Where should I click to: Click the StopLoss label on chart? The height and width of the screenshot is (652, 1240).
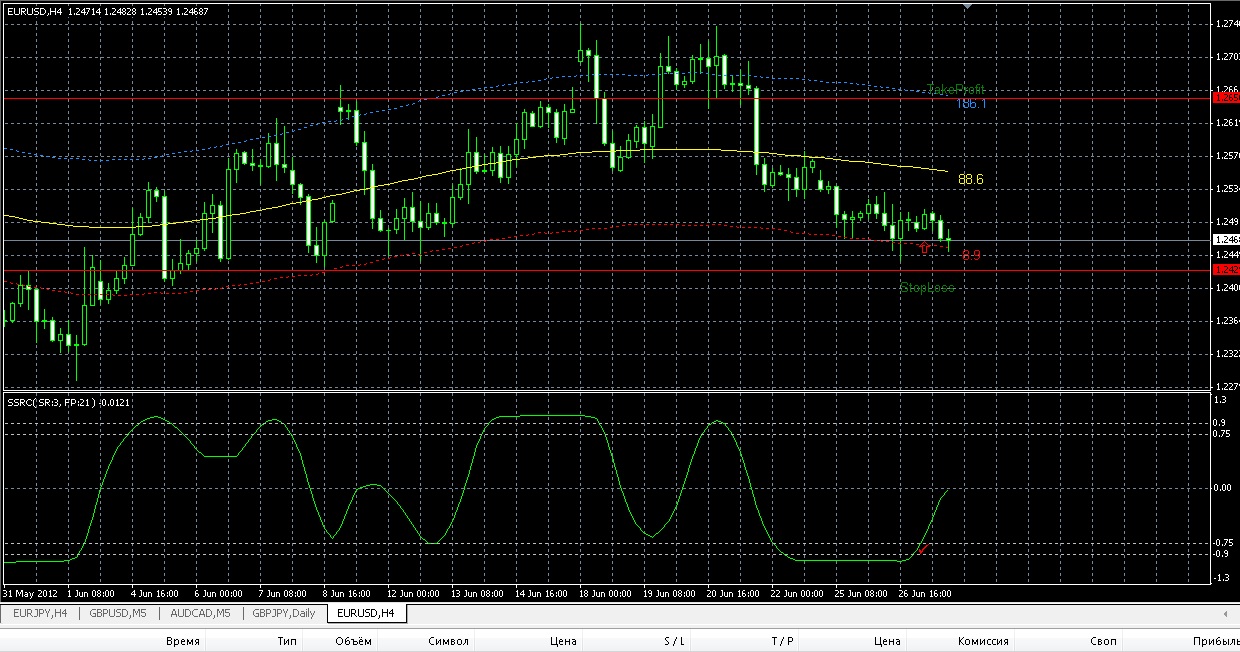coord(927,287)
